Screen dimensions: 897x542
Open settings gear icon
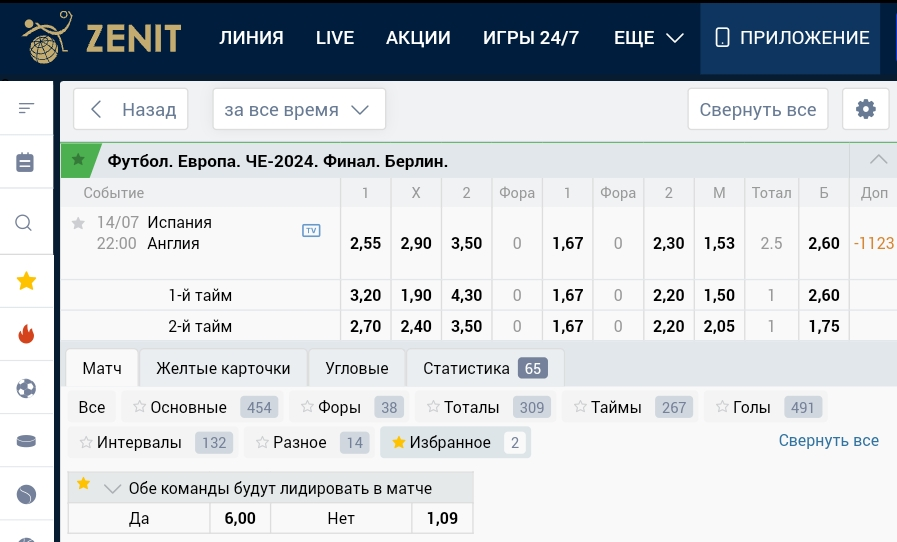(x=866, y=109)
